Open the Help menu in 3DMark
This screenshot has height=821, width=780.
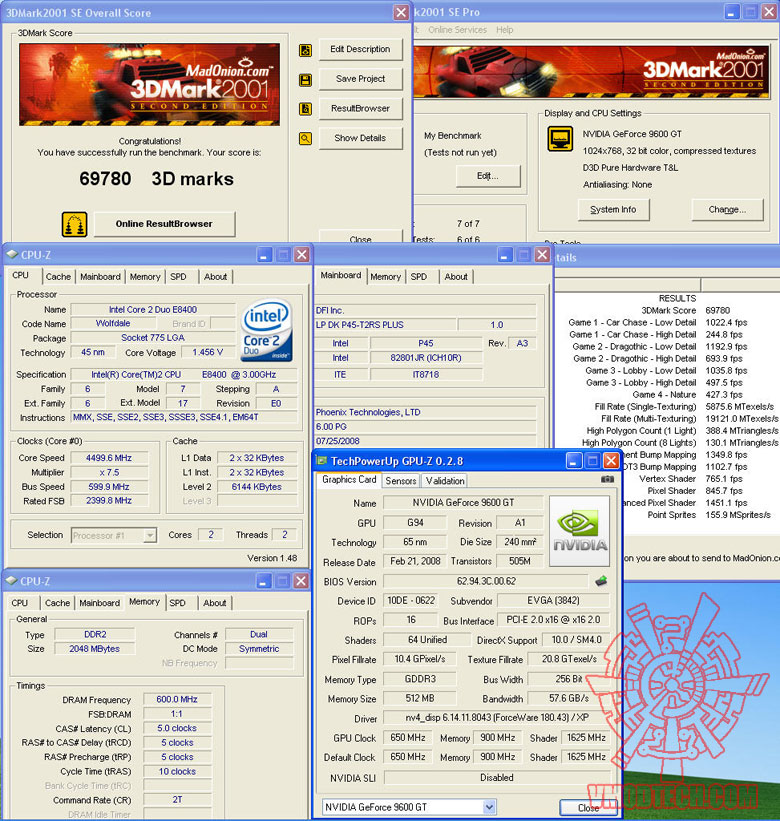[x=505, y=30]
